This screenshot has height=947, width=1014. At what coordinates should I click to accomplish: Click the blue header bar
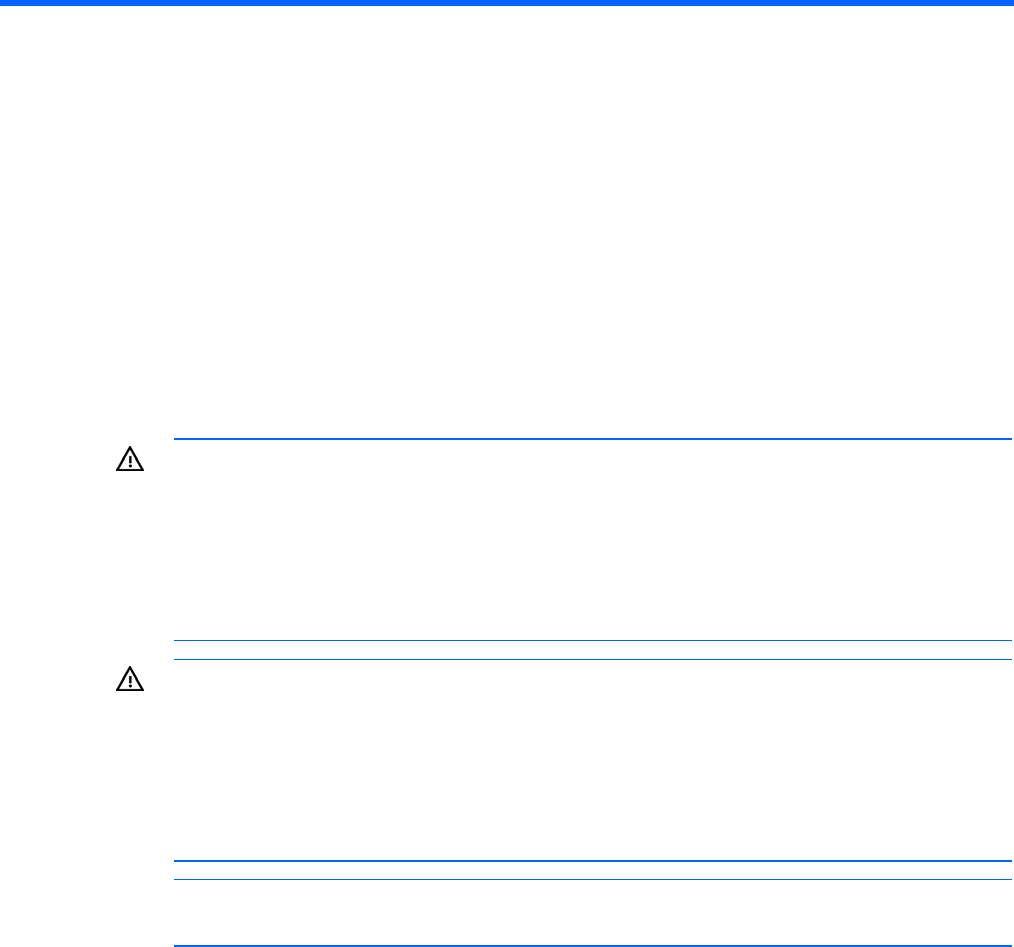point(507,3)
